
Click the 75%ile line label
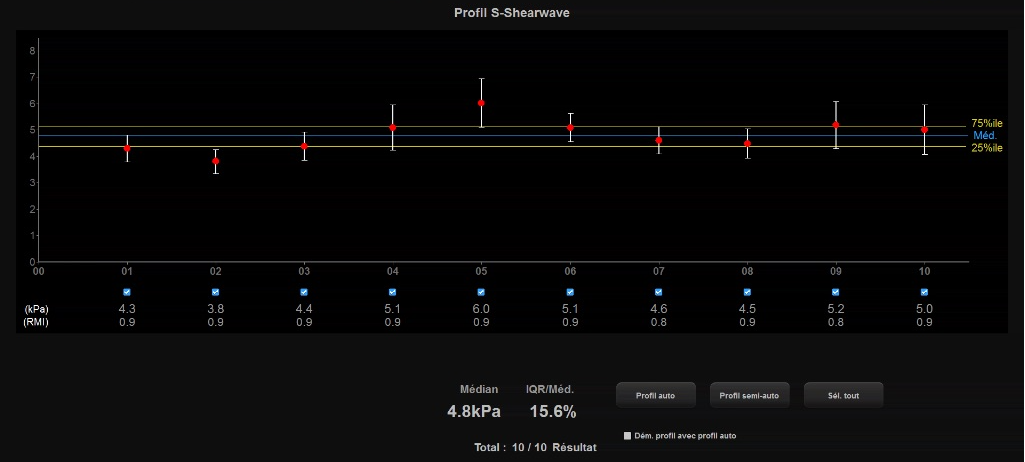coord(986,123)
